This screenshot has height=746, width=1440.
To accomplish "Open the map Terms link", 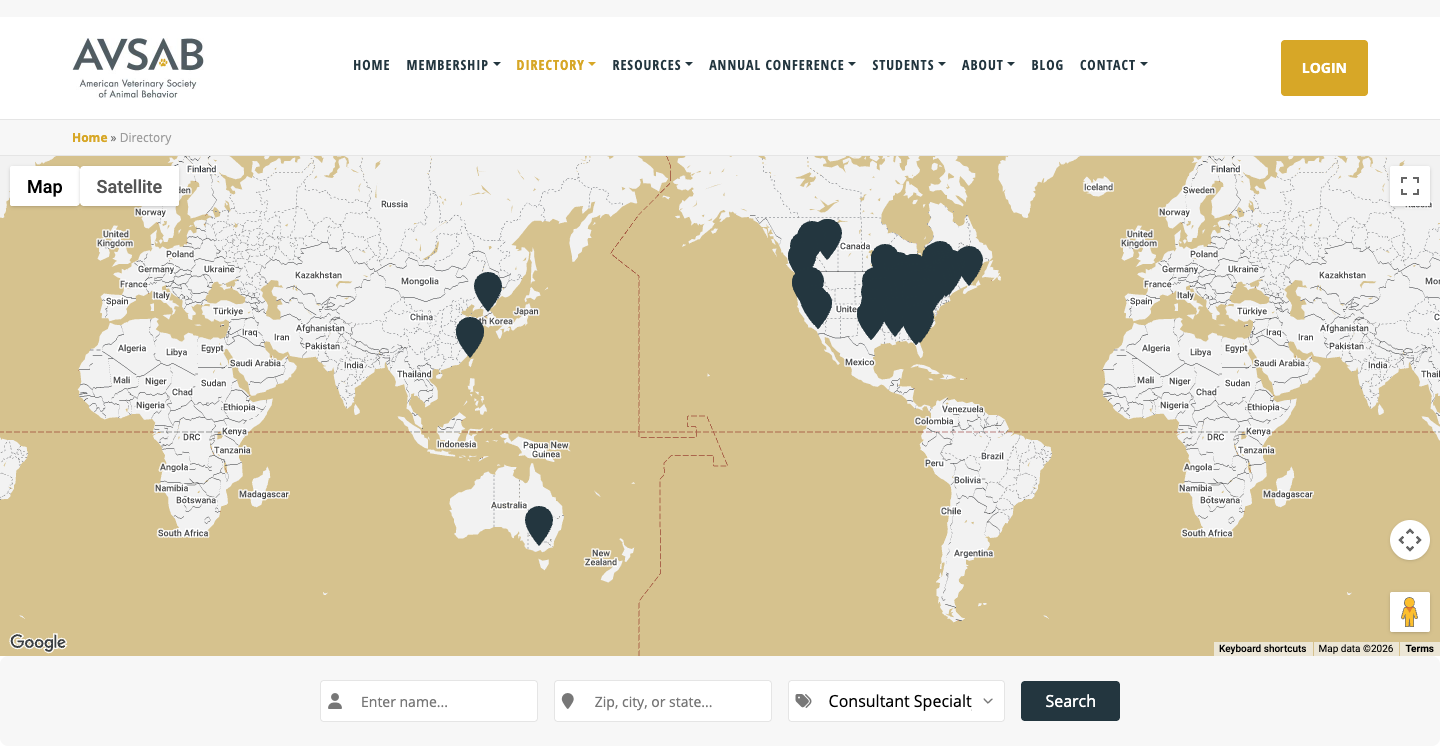I will coord(1419,649).
